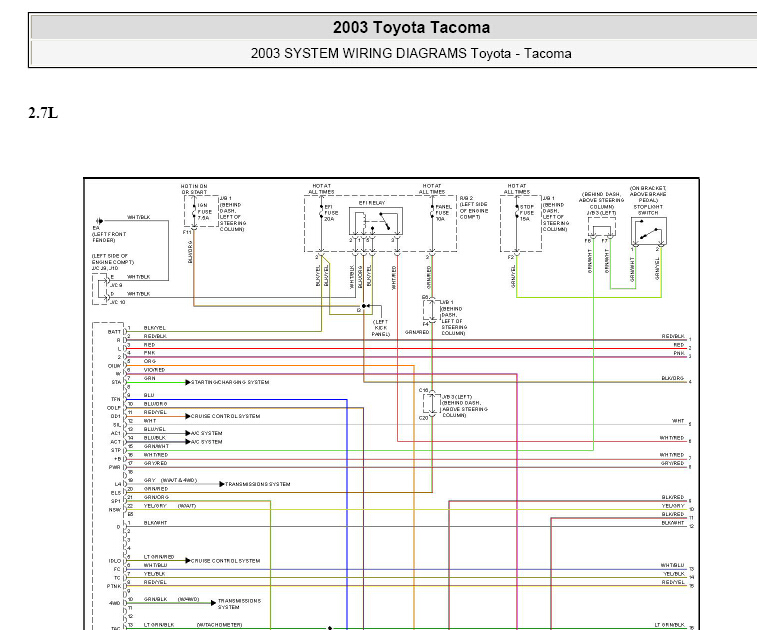Click the "PWR" terminal label
The width and height of the screenshot is (757, 630).
click(x=114, y=467)
